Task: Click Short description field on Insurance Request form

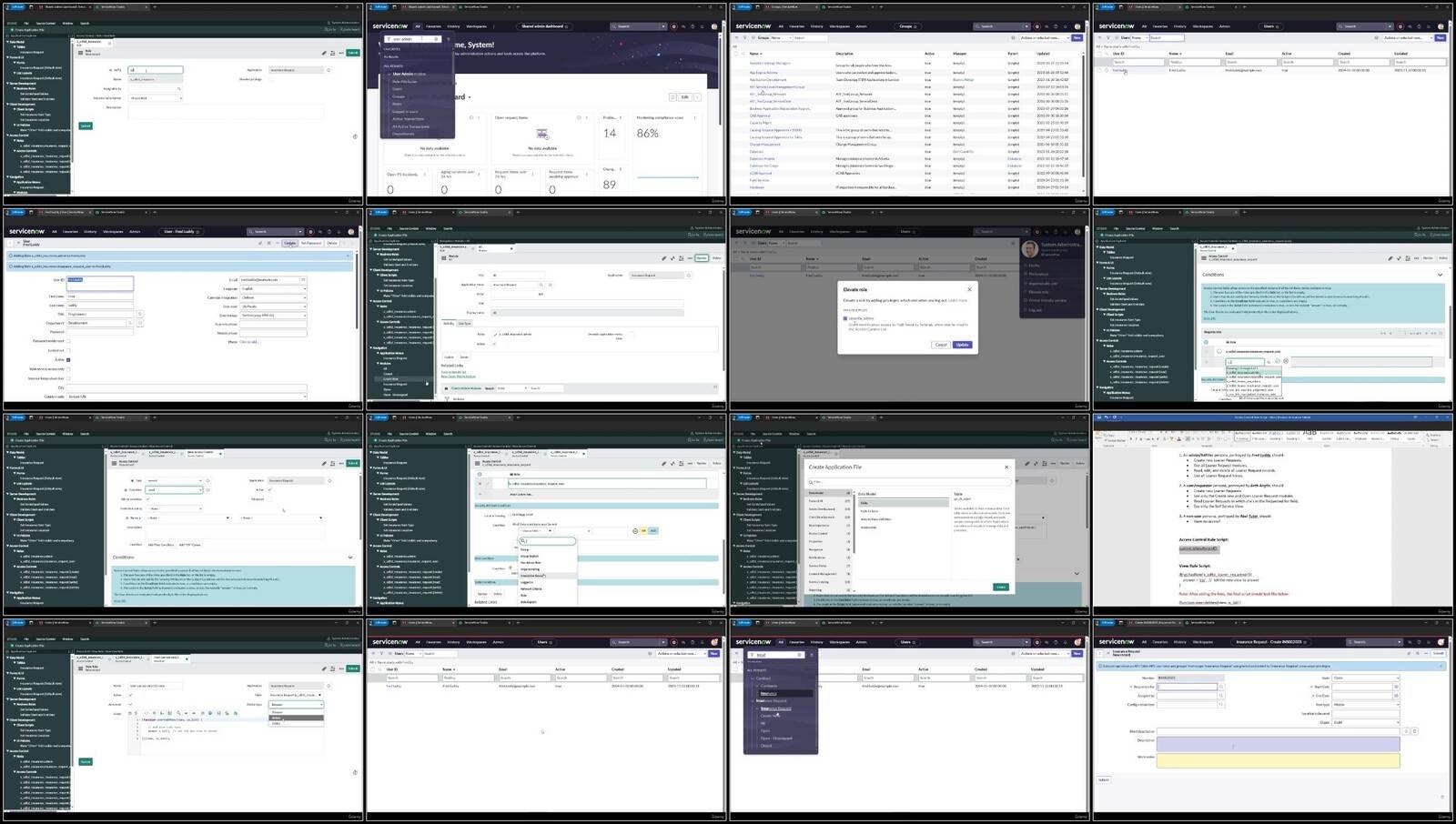Action: [x=1279, y=731]
